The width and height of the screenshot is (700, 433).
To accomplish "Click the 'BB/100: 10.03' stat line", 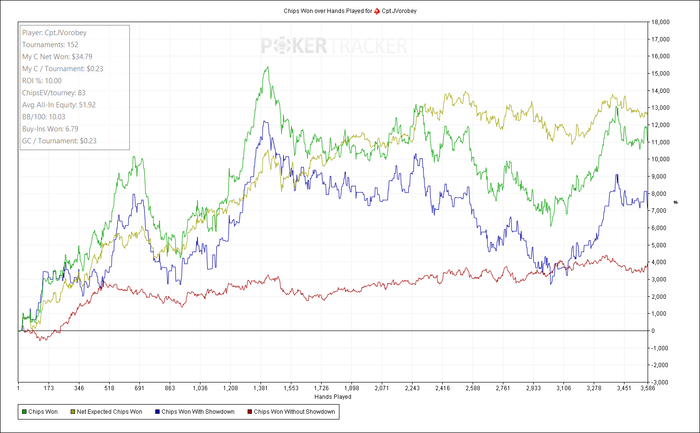I will 43,117.
